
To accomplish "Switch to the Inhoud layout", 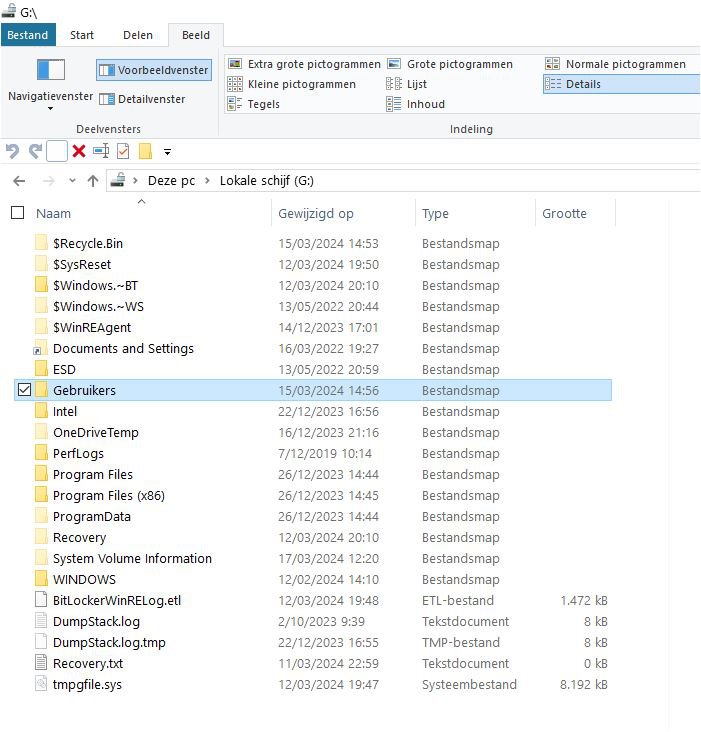I will pos(415,104).
